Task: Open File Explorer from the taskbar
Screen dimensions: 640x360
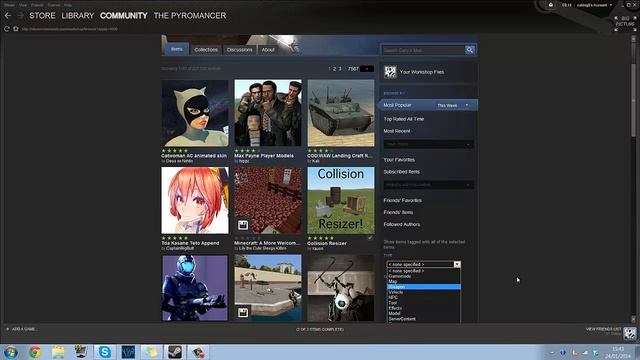Action: [x=58, y=352]
